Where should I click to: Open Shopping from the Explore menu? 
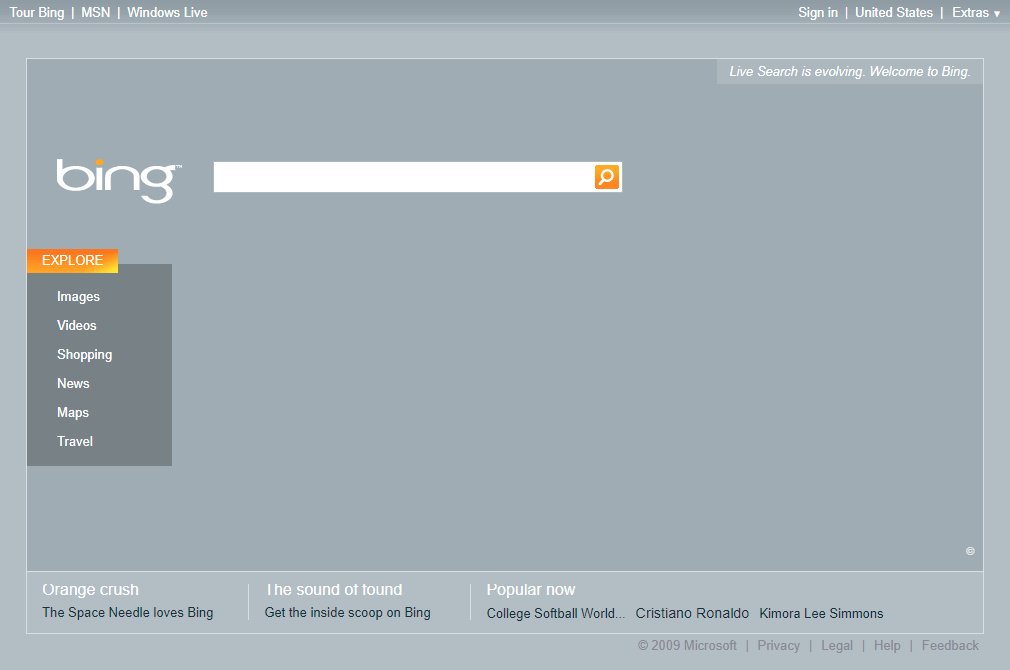[84, 354]
